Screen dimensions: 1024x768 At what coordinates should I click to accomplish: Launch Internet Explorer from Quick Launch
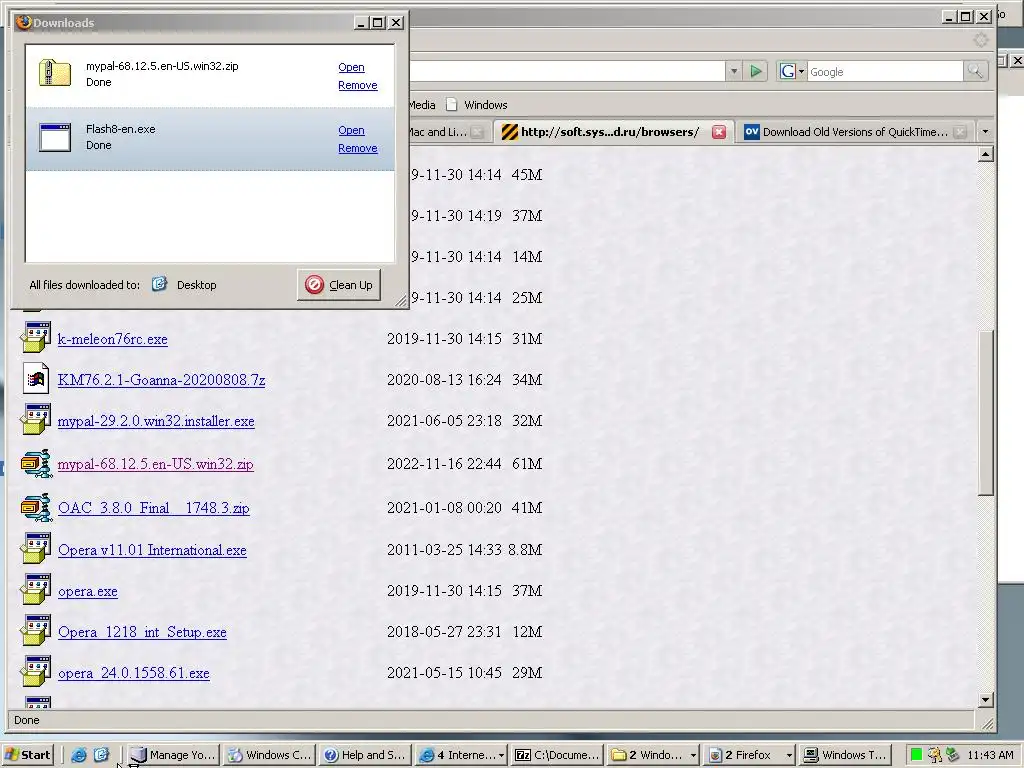79,755
